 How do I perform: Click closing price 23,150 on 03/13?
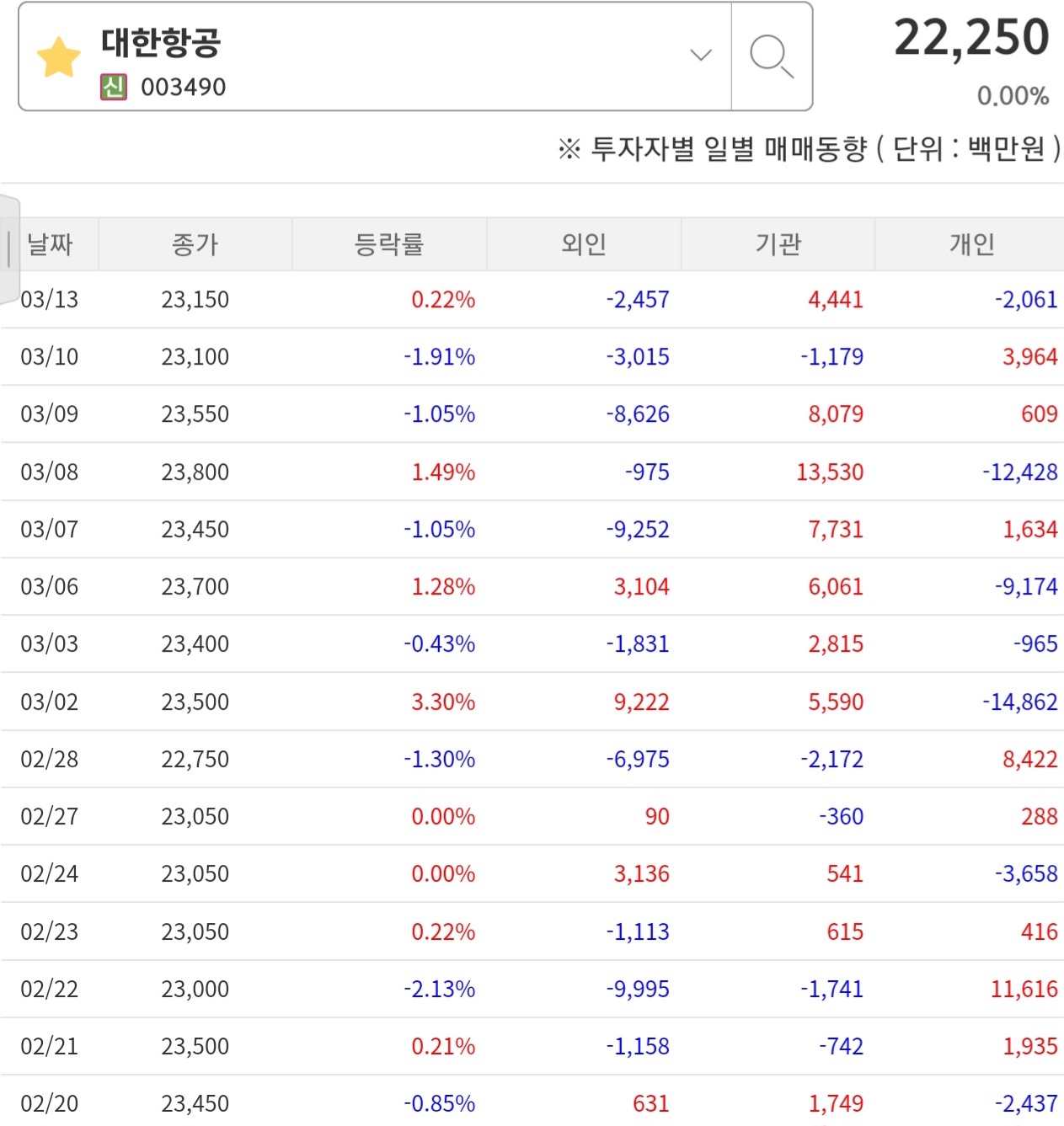[x=195, y=300]
